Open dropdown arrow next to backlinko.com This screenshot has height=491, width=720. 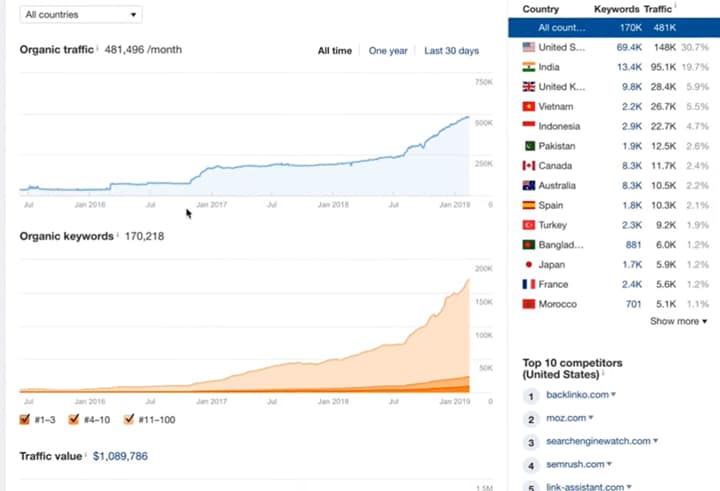point(613,395)
